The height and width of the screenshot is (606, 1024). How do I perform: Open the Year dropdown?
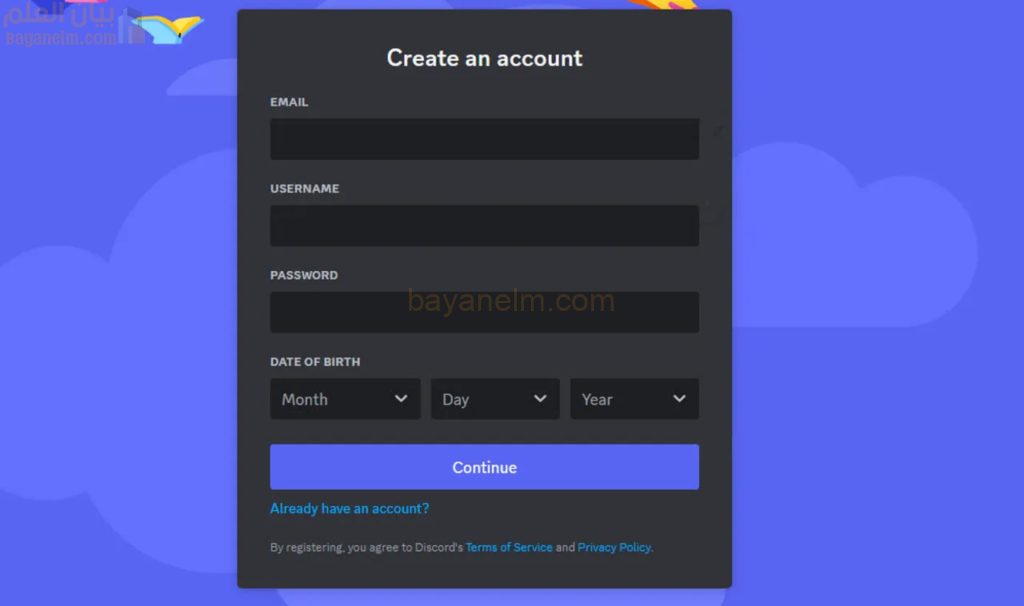(635, 399)
